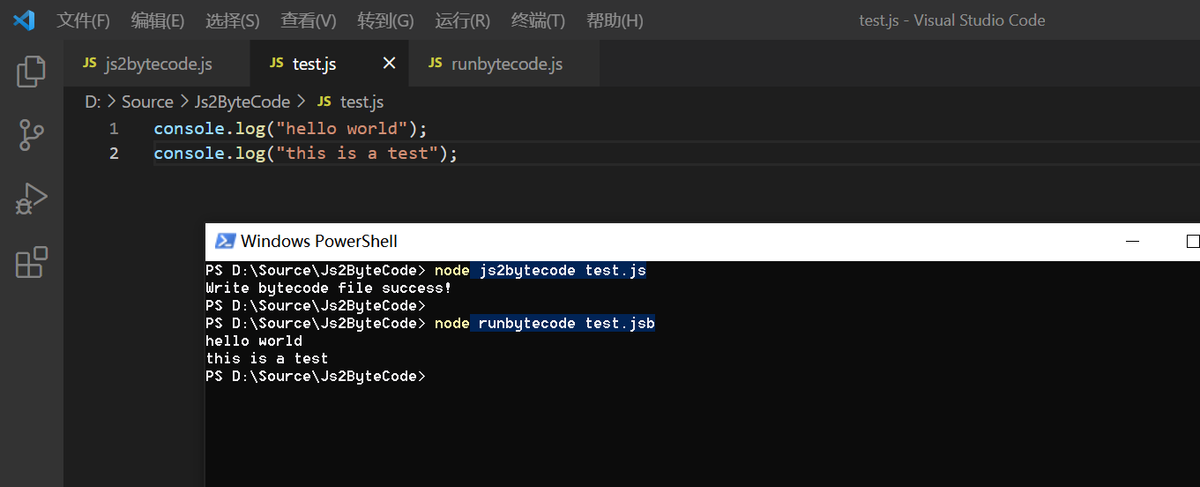The width and height of the screenshot is (1200, 487).
Task: Click the Js2ByteCode breadcrumb segment
Action: [x=242, y=102]
